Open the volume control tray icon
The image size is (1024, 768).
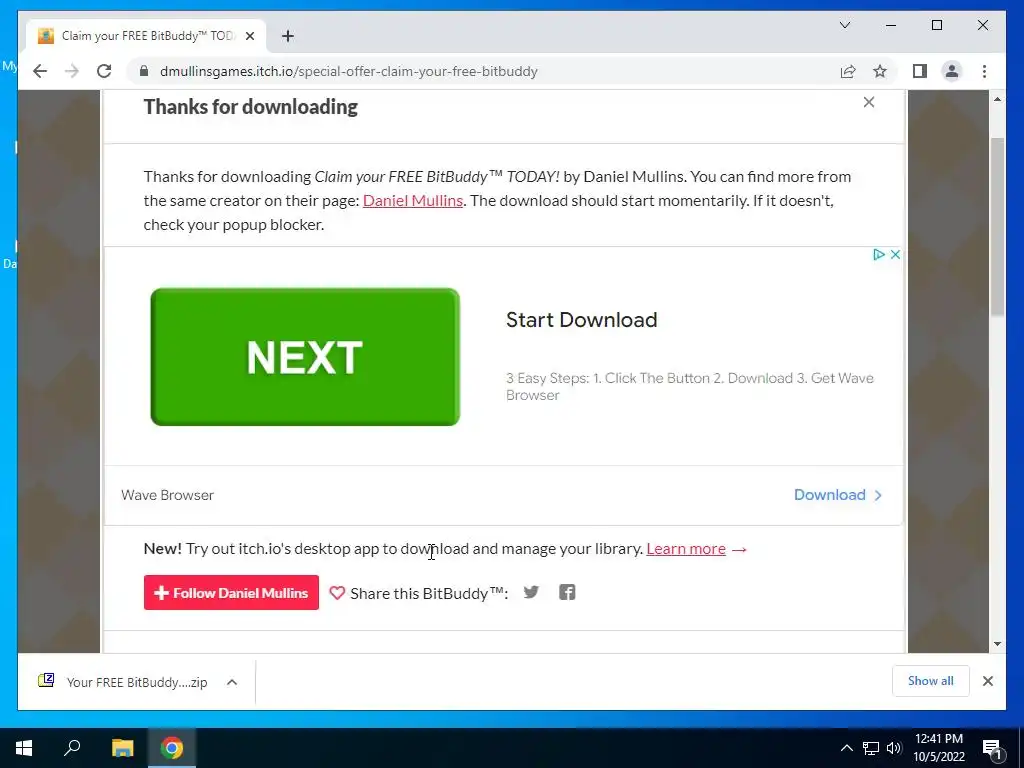pos(894,748)
